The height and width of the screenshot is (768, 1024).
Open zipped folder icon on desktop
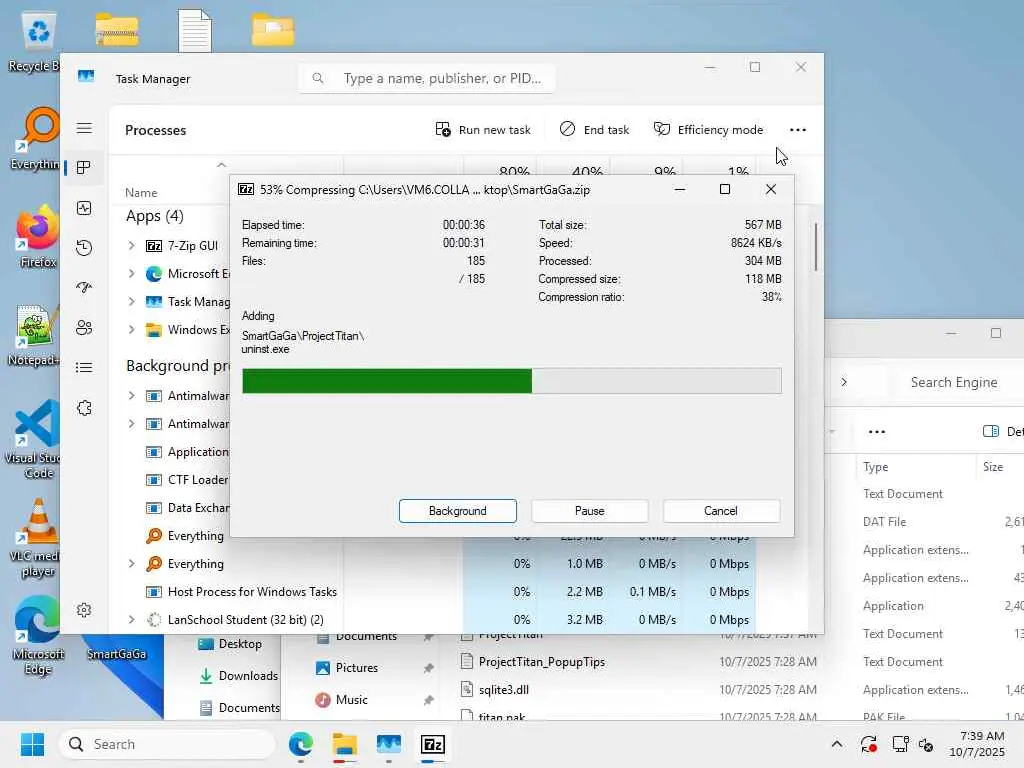point(116,30)
